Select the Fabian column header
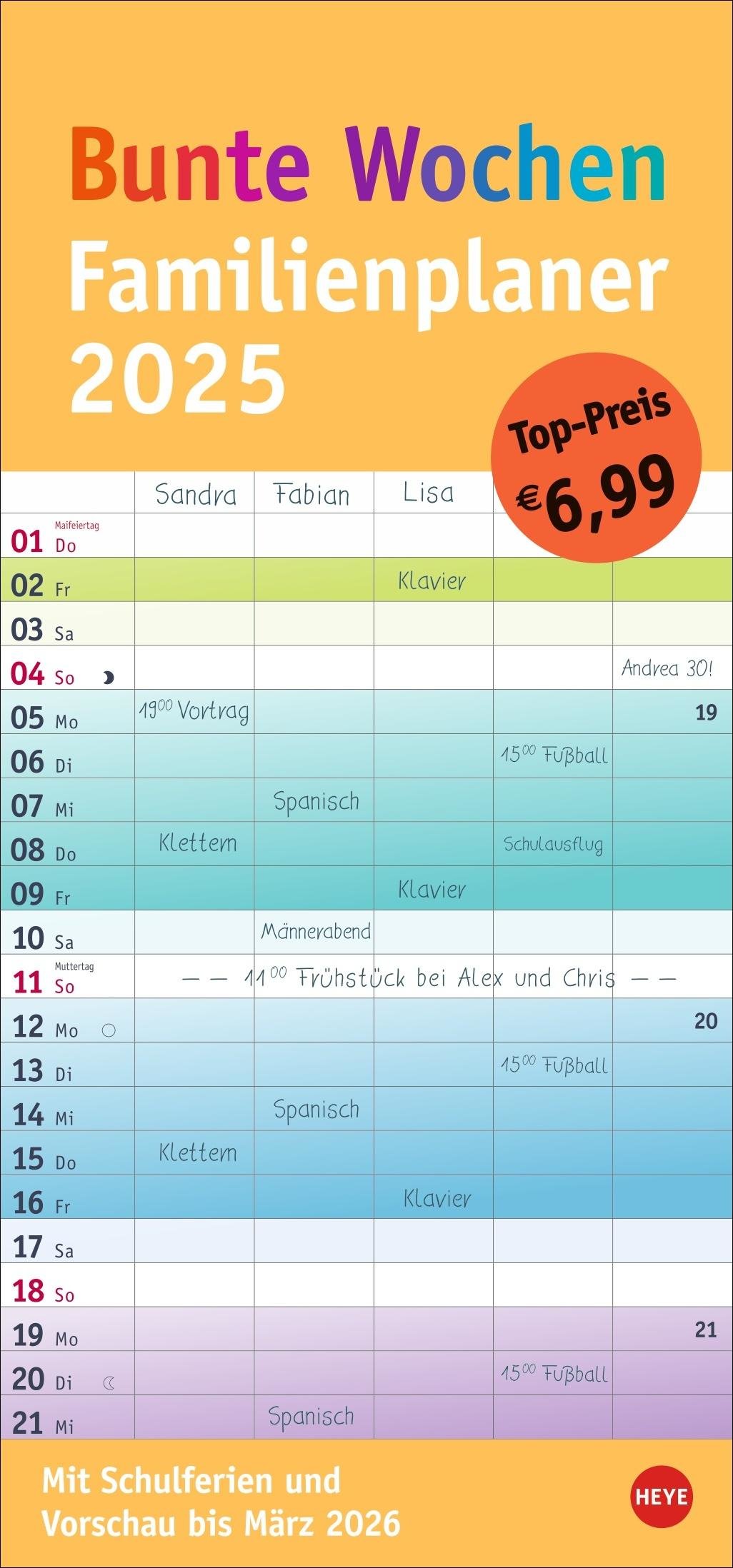 coord(313,494)
